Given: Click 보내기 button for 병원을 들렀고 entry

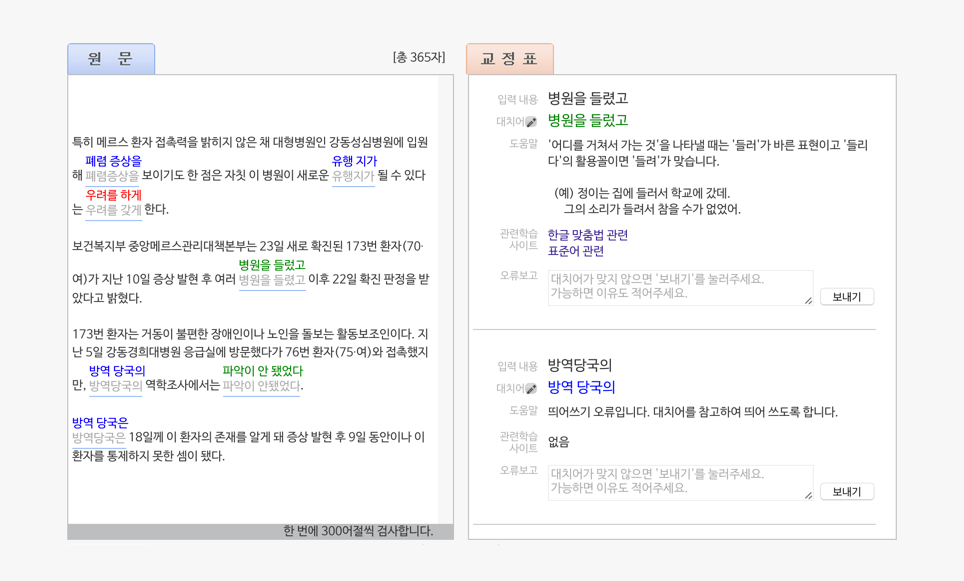Looking at the screenshot, I should pyautogui.click(x=847, y=297).
